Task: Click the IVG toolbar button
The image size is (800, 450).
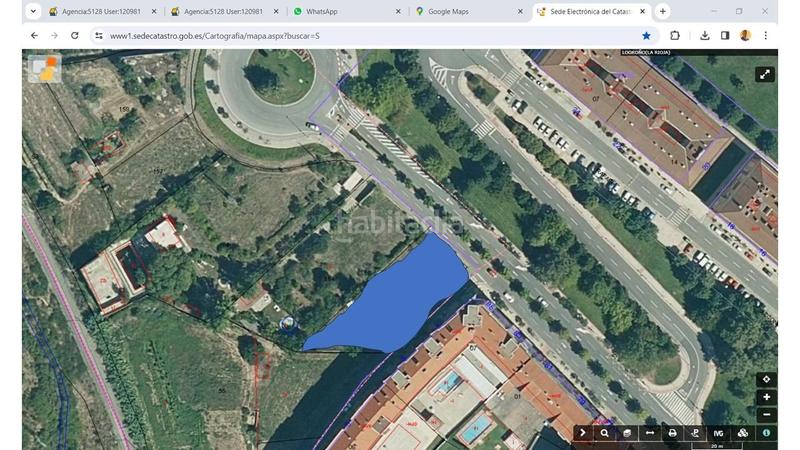Action: [x=719, y=433]
